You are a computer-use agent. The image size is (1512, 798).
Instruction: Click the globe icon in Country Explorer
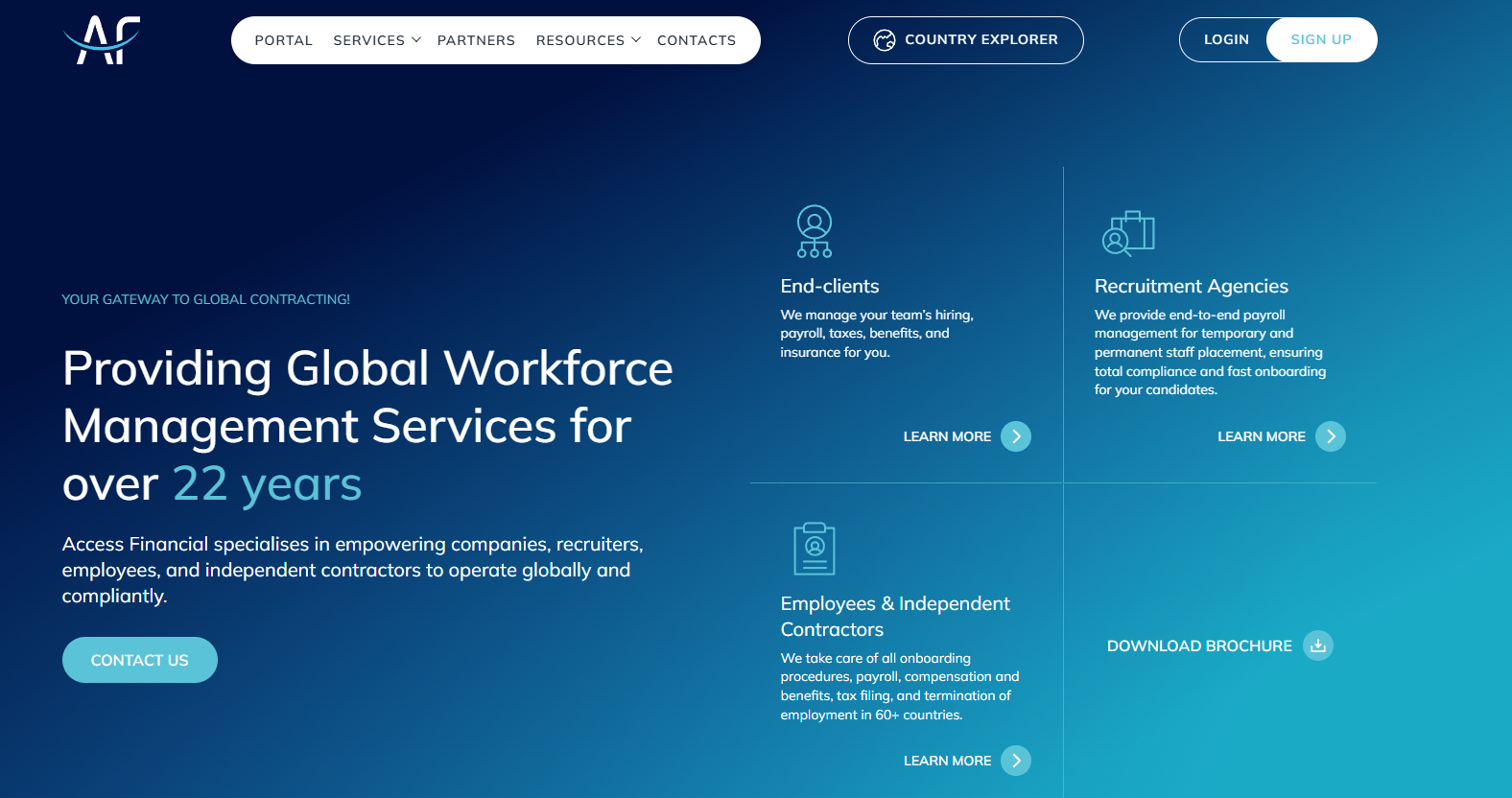(x=884, y=40)
